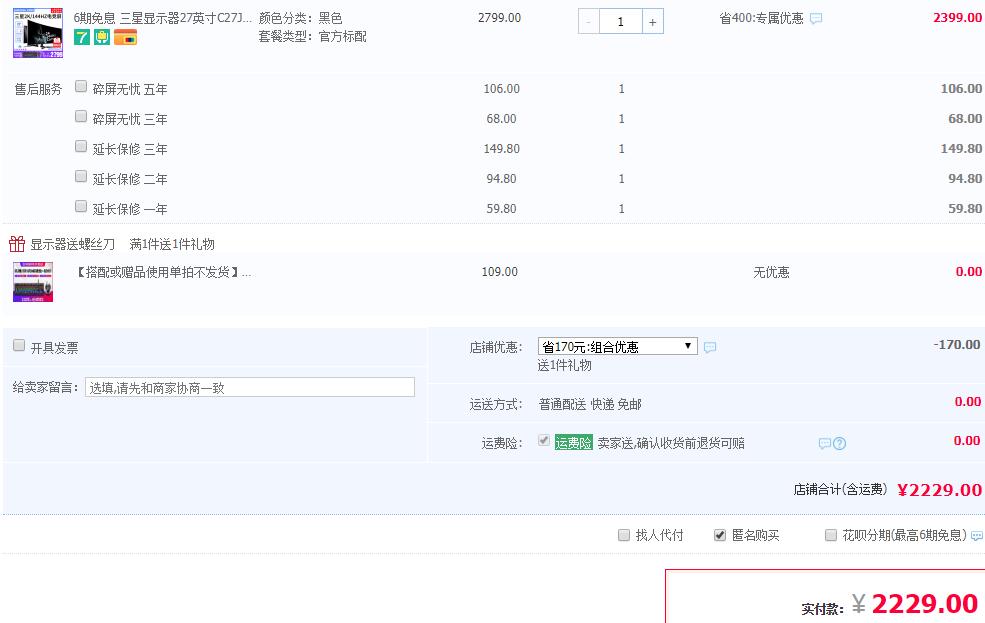
Task: Click the 实付款 ¥2229.00 final amount
Action: [890, 604]
